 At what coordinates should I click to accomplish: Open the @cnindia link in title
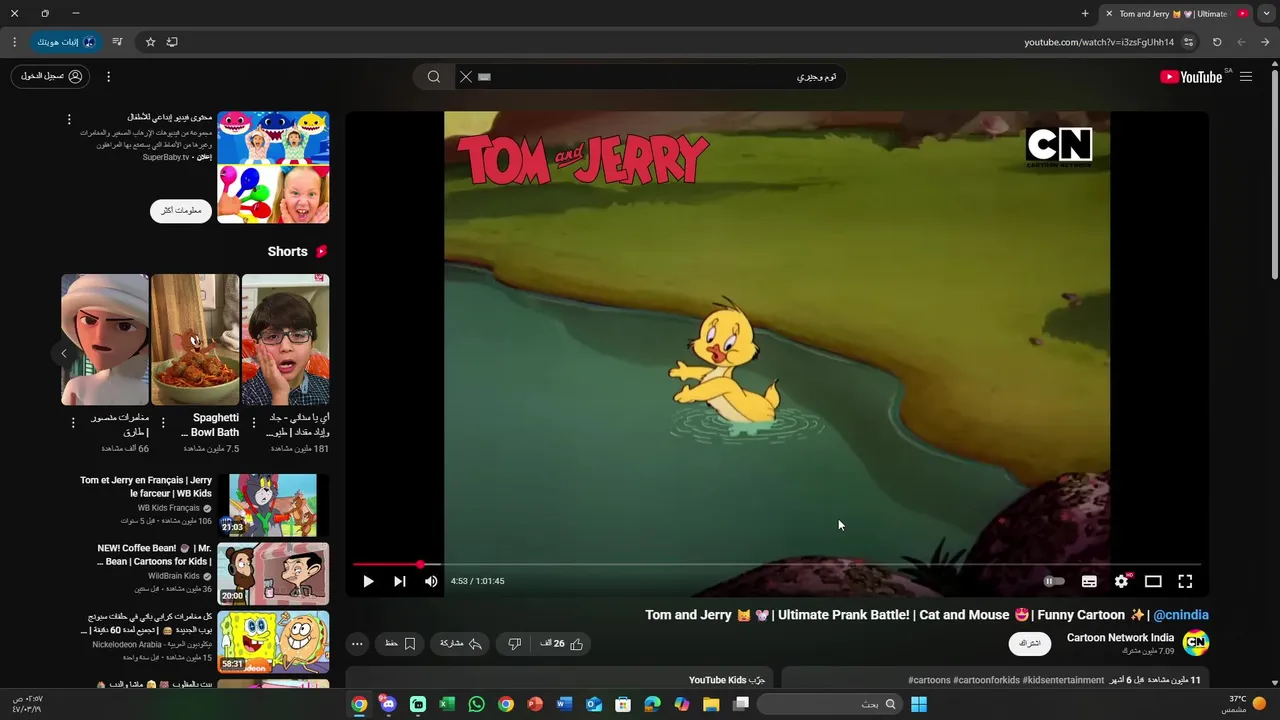click(1181, 615)
